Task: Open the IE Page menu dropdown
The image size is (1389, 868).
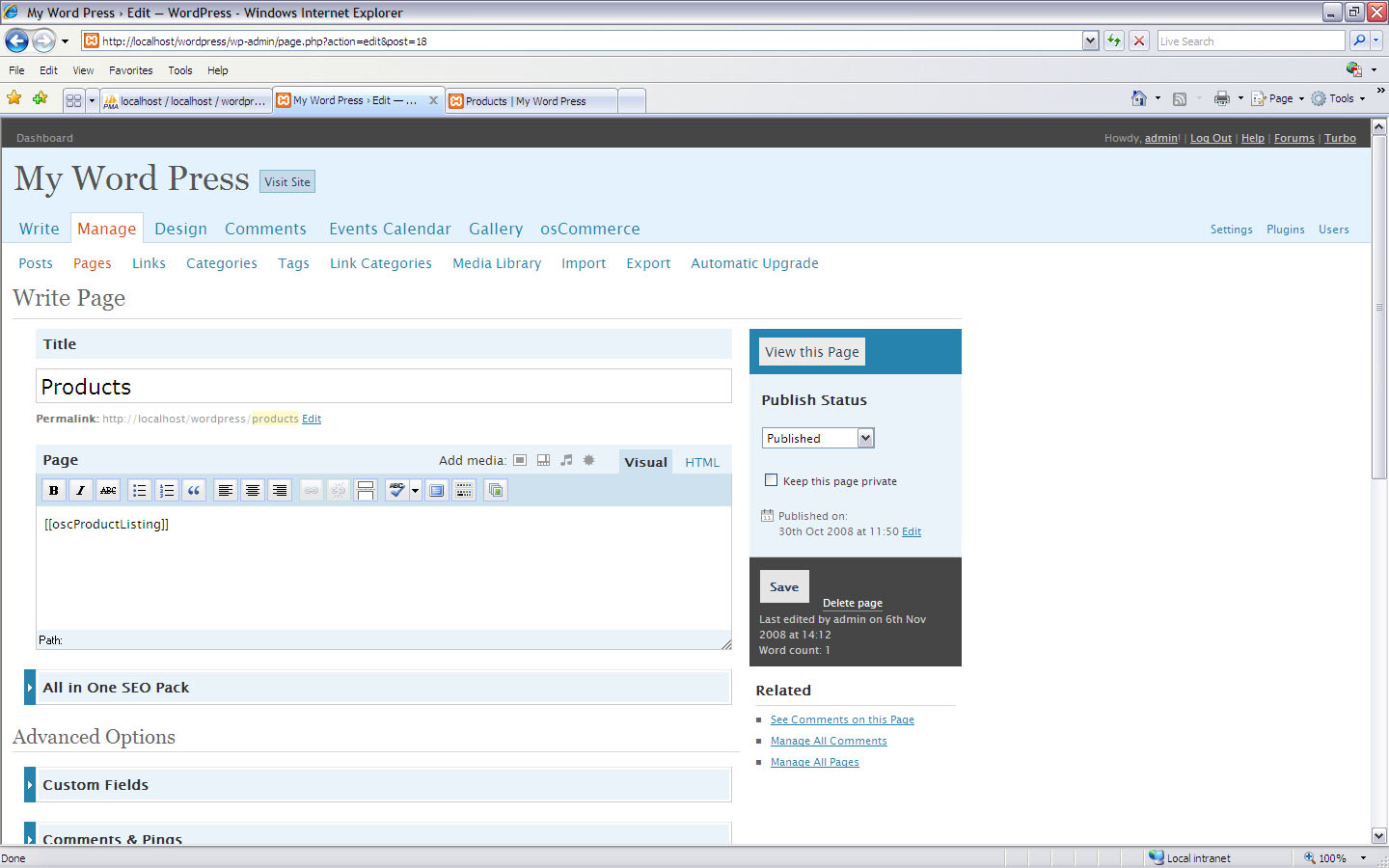Action: coord(1278,98)
